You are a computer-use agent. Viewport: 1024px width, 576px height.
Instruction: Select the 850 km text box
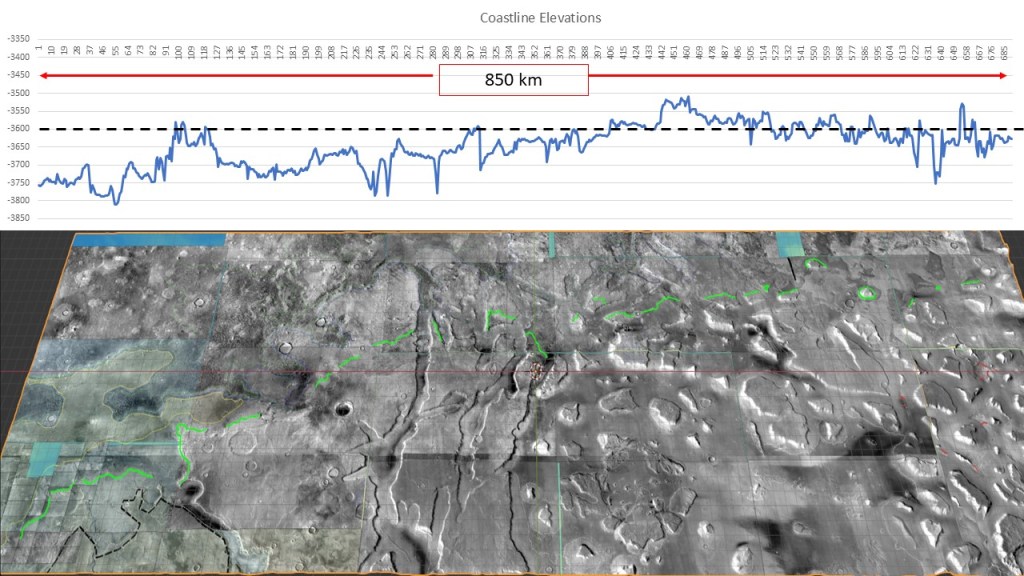(513, 80)
